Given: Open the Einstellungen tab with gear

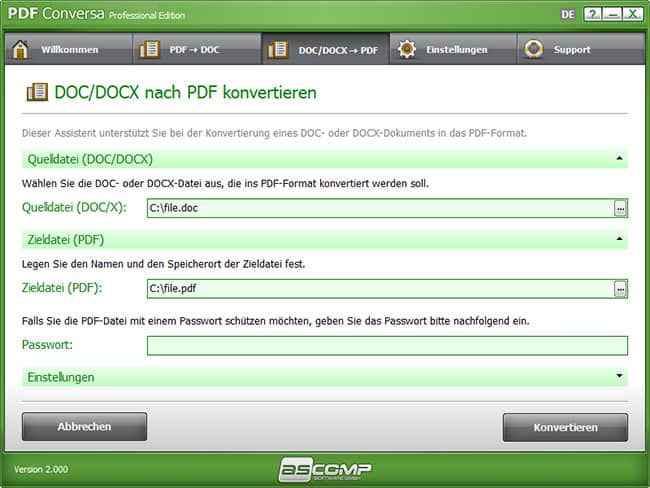Looking at the screenshot, I should pos(454,49).
